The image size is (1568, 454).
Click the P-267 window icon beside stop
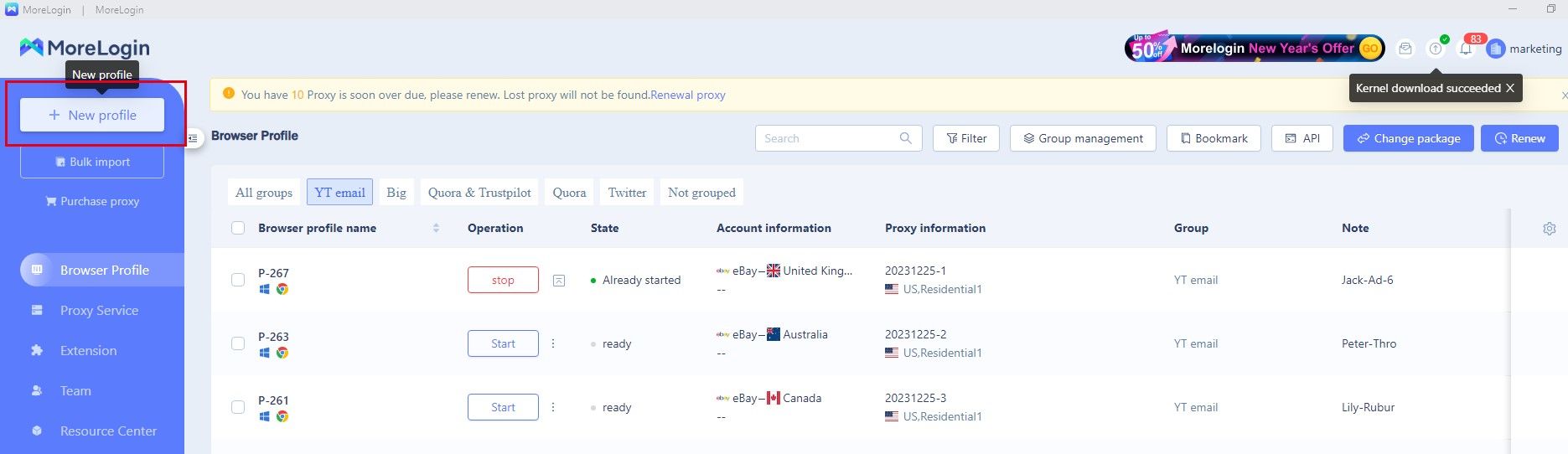(x=559, y=281)
